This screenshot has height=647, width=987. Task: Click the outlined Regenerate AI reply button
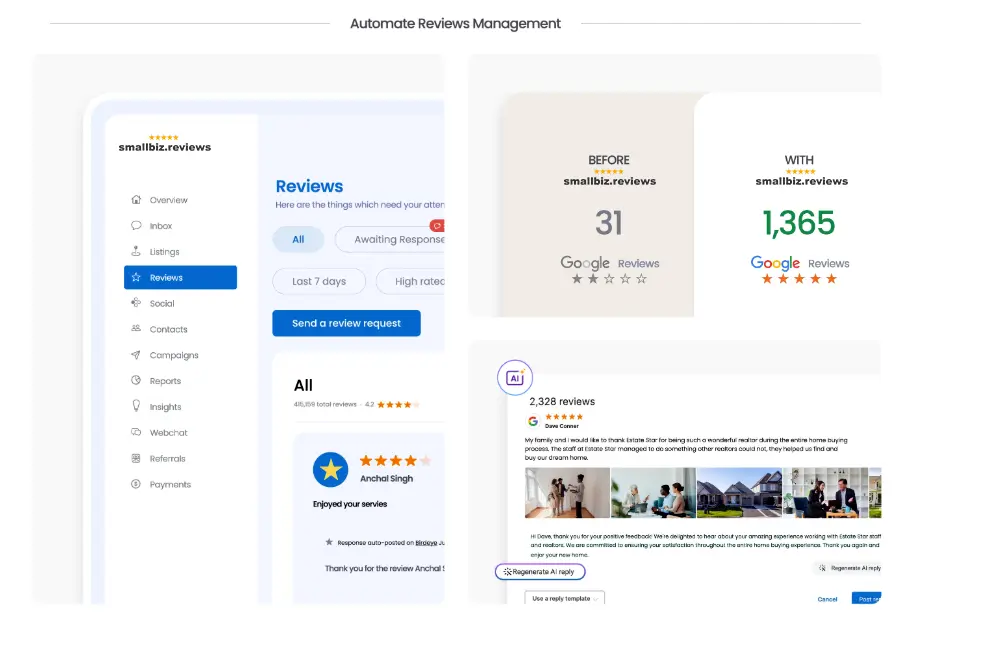[x=540, y=571]
